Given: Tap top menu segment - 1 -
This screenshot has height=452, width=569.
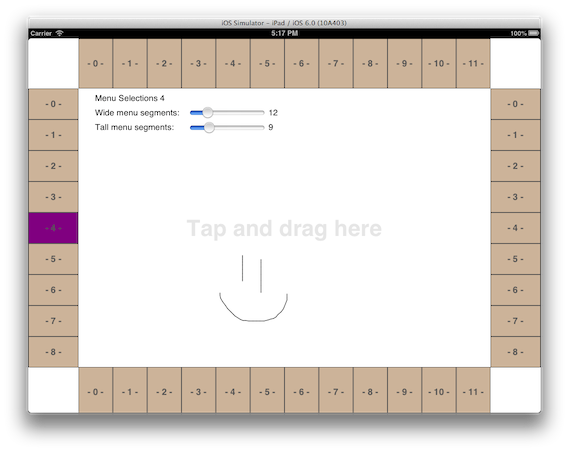Looking at the screenshot, I should tap(130, 63).
